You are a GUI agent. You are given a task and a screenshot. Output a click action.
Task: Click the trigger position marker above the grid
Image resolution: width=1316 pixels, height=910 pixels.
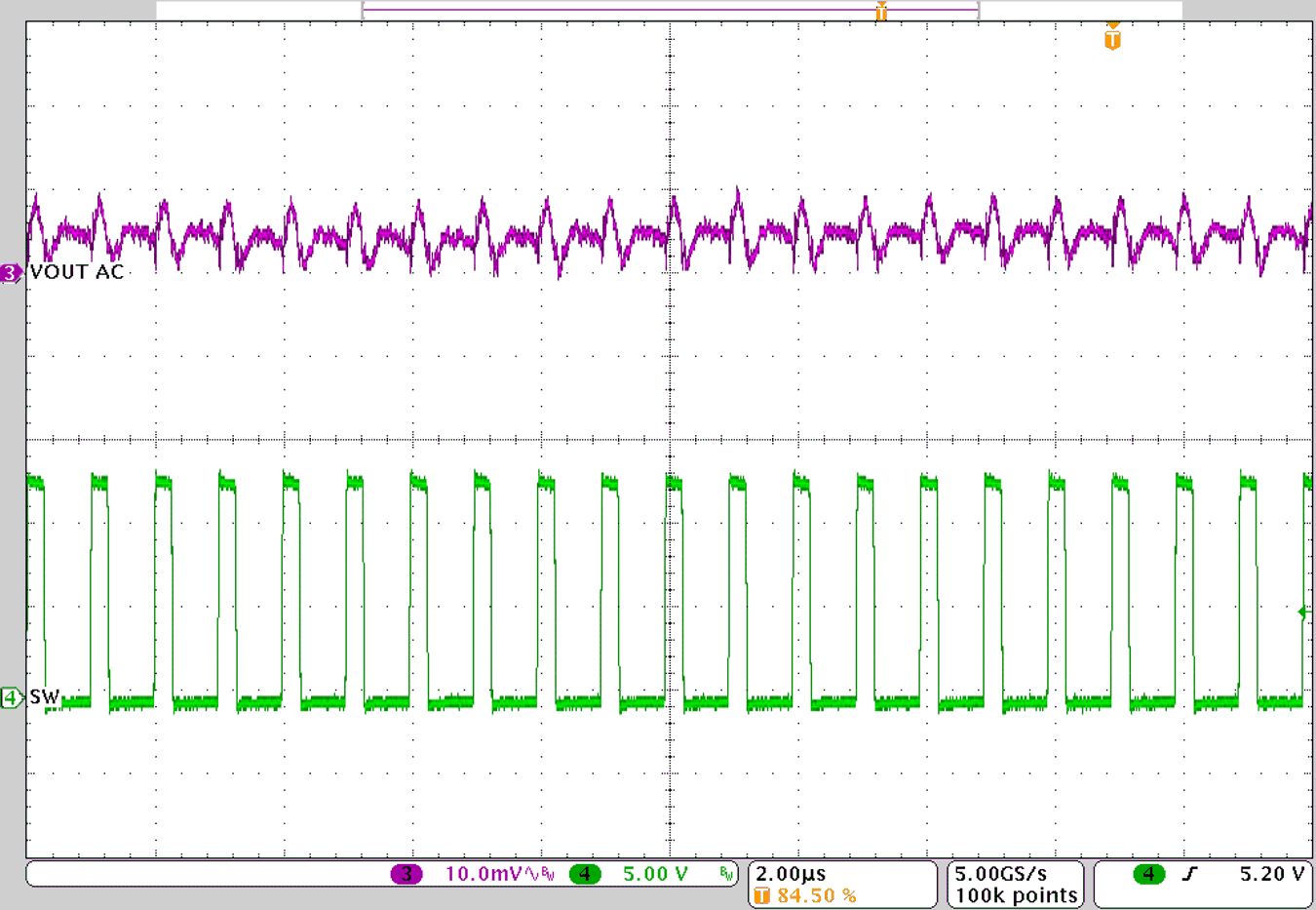(880, 11)
